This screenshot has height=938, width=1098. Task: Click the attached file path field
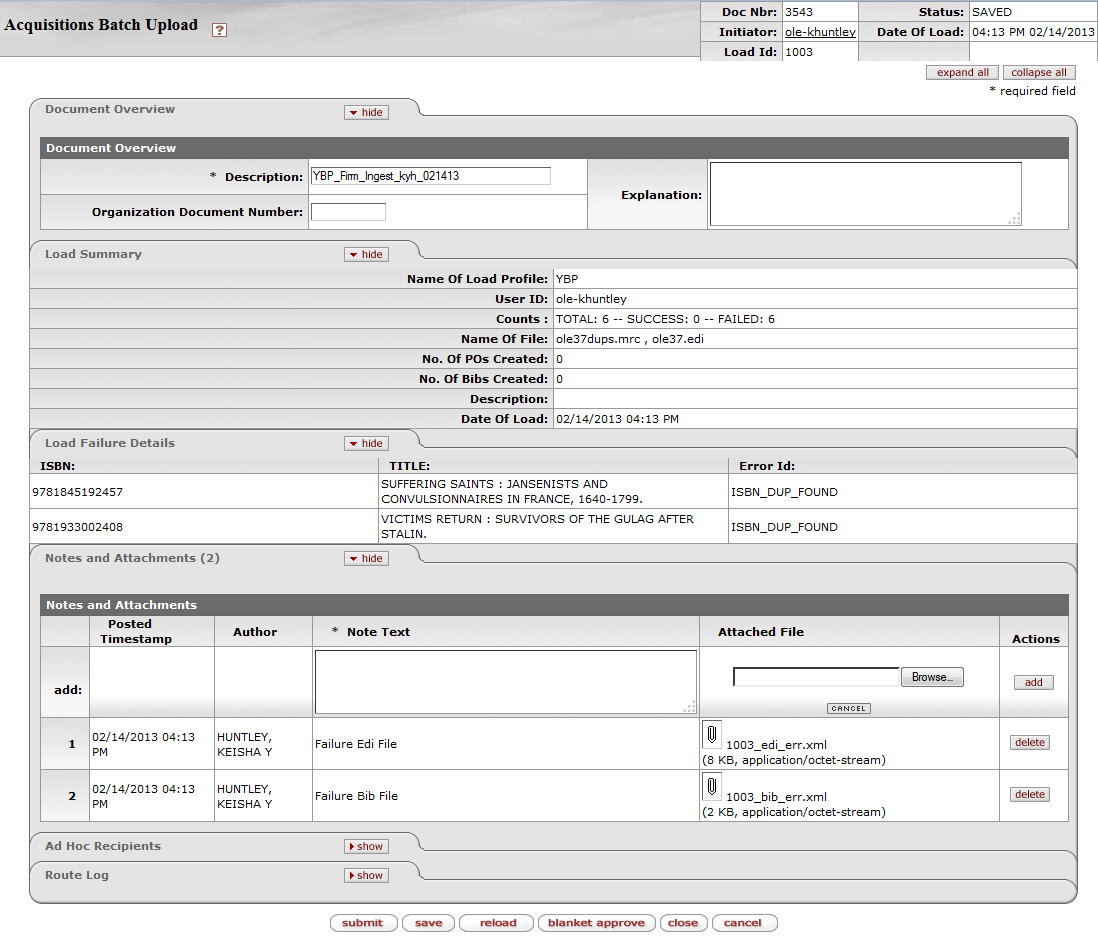(x=816, y=677)
